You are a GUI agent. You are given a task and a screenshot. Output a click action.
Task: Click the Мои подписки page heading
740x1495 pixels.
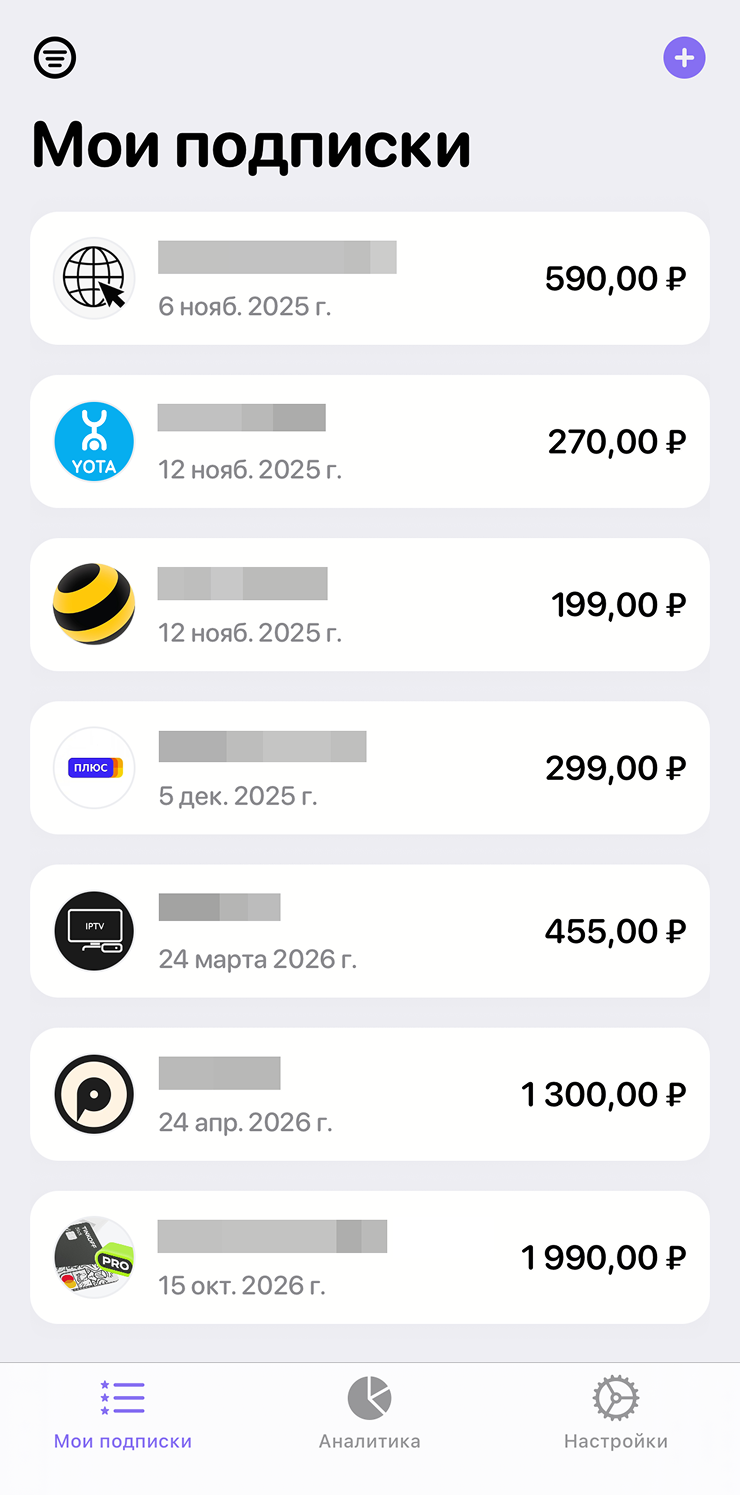[251, 145]
